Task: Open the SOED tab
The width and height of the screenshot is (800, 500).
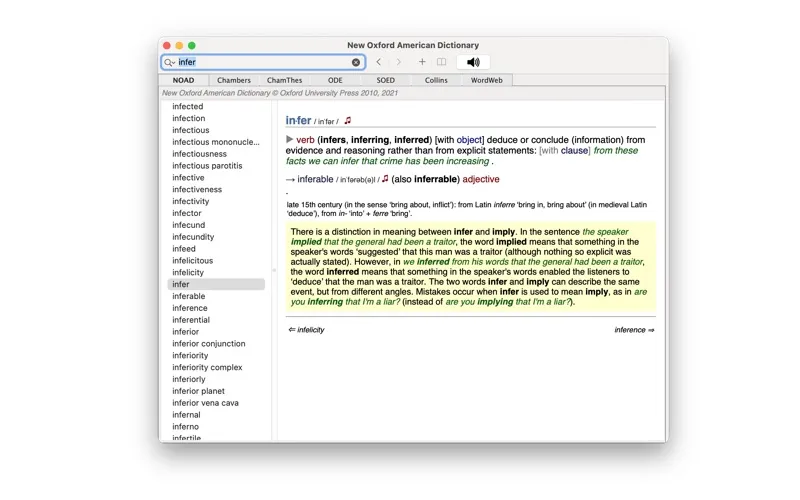Action: (385, 80)
